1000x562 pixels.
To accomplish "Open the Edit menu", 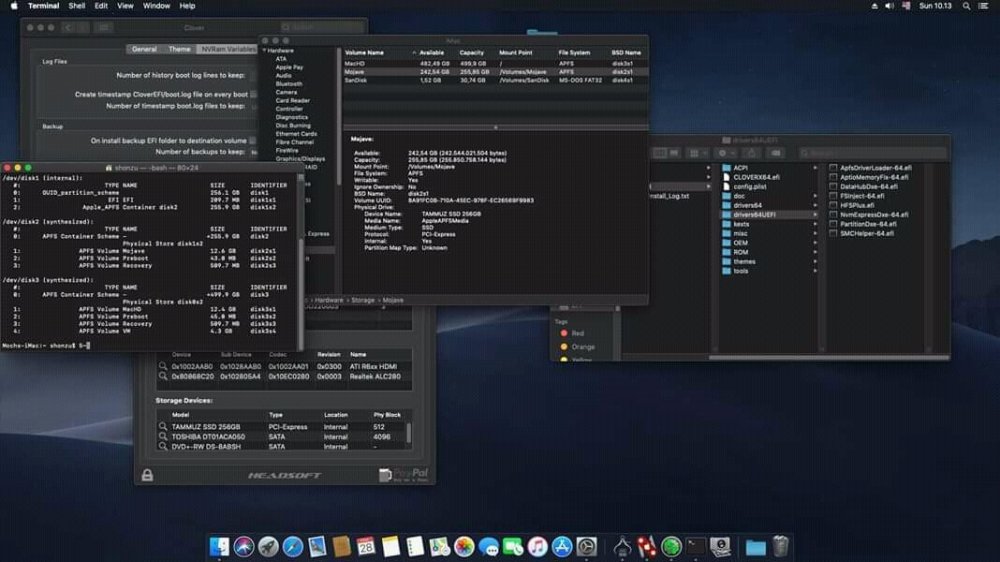I will pyautogui.click(x=101, y=6).
